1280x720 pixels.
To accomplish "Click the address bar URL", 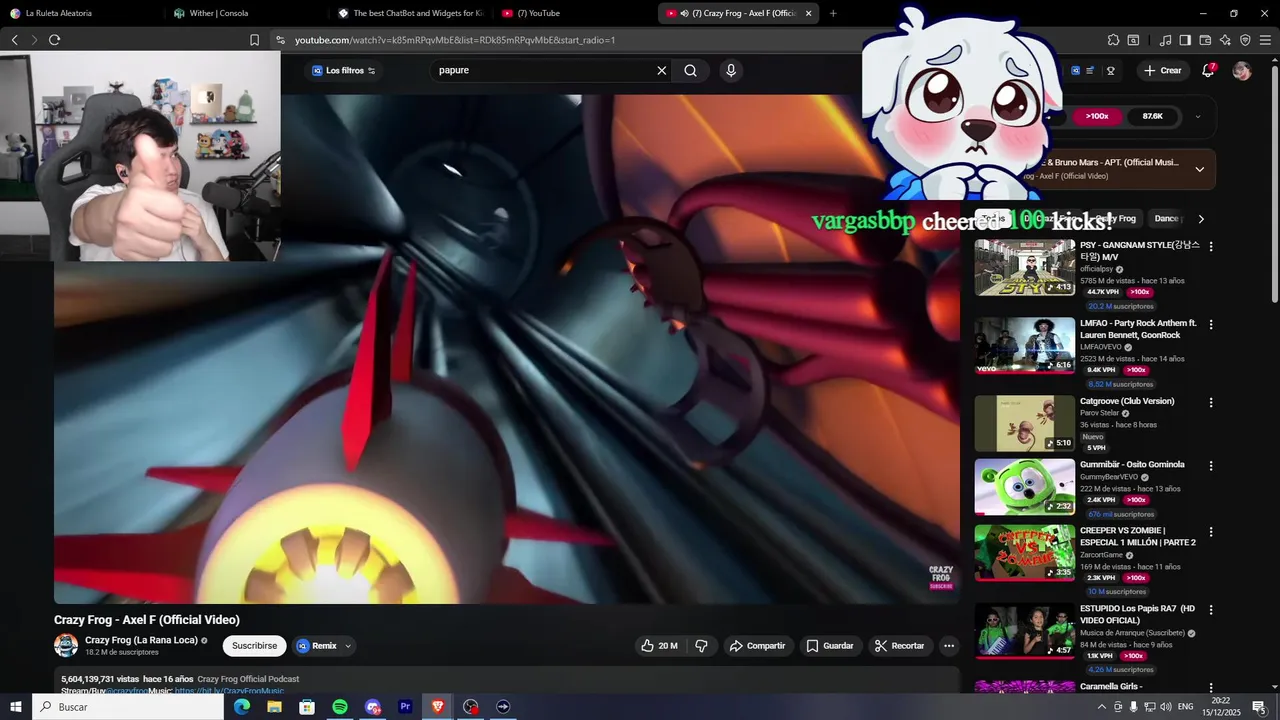I will tap(455, 40).
